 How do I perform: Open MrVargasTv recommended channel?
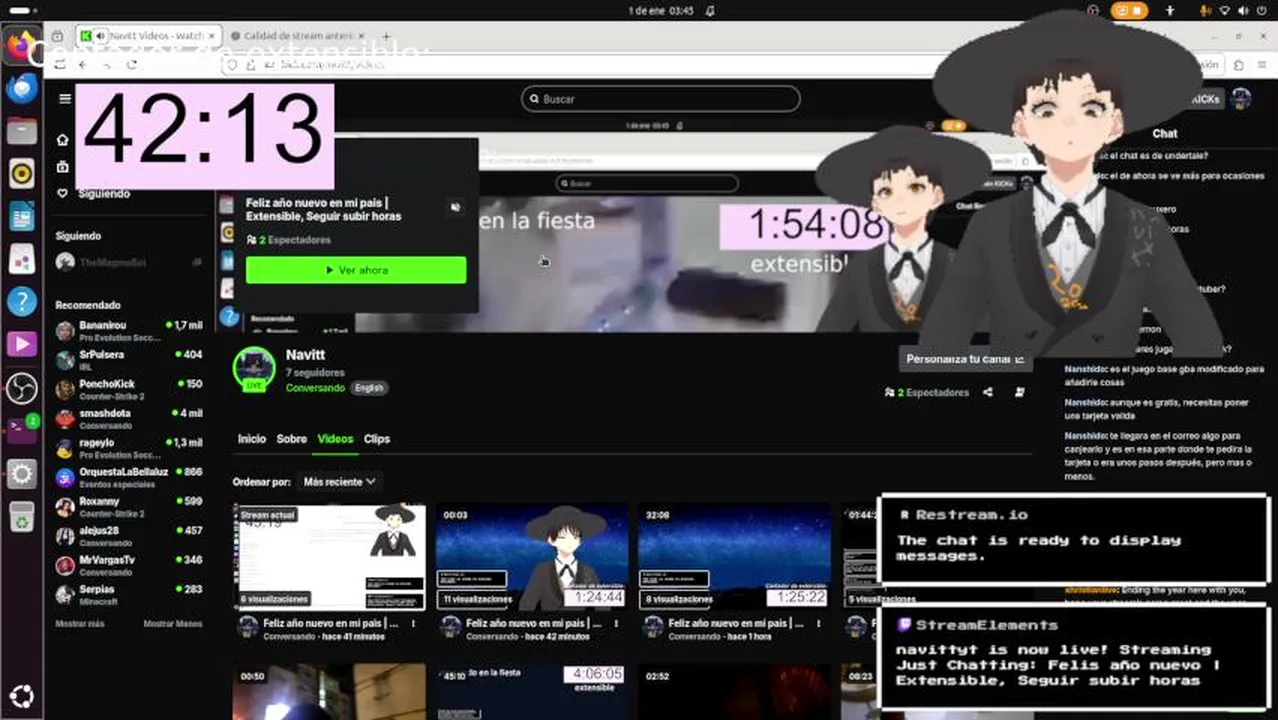[x=129, y=565]
